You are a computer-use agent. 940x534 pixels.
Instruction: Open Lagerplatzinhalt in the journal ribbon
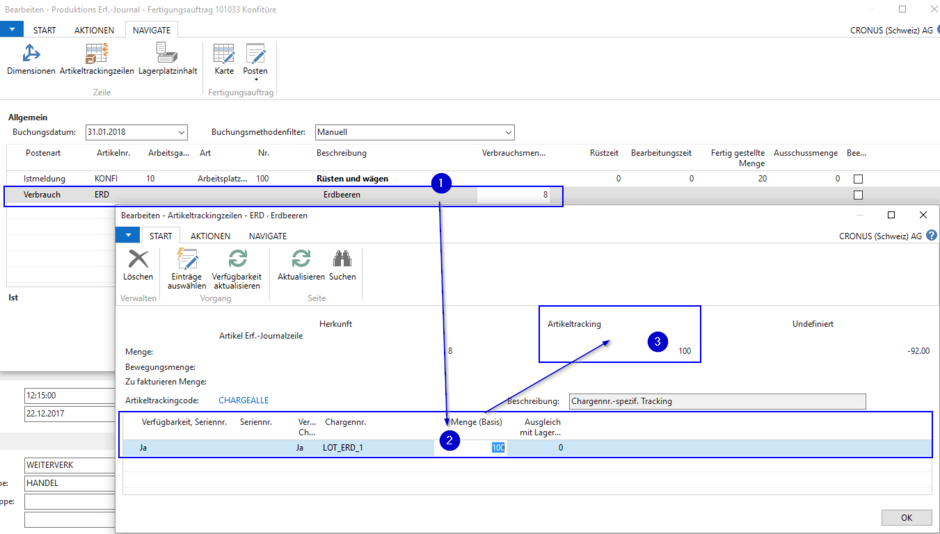pyautogui.click(x=167, y=59)
